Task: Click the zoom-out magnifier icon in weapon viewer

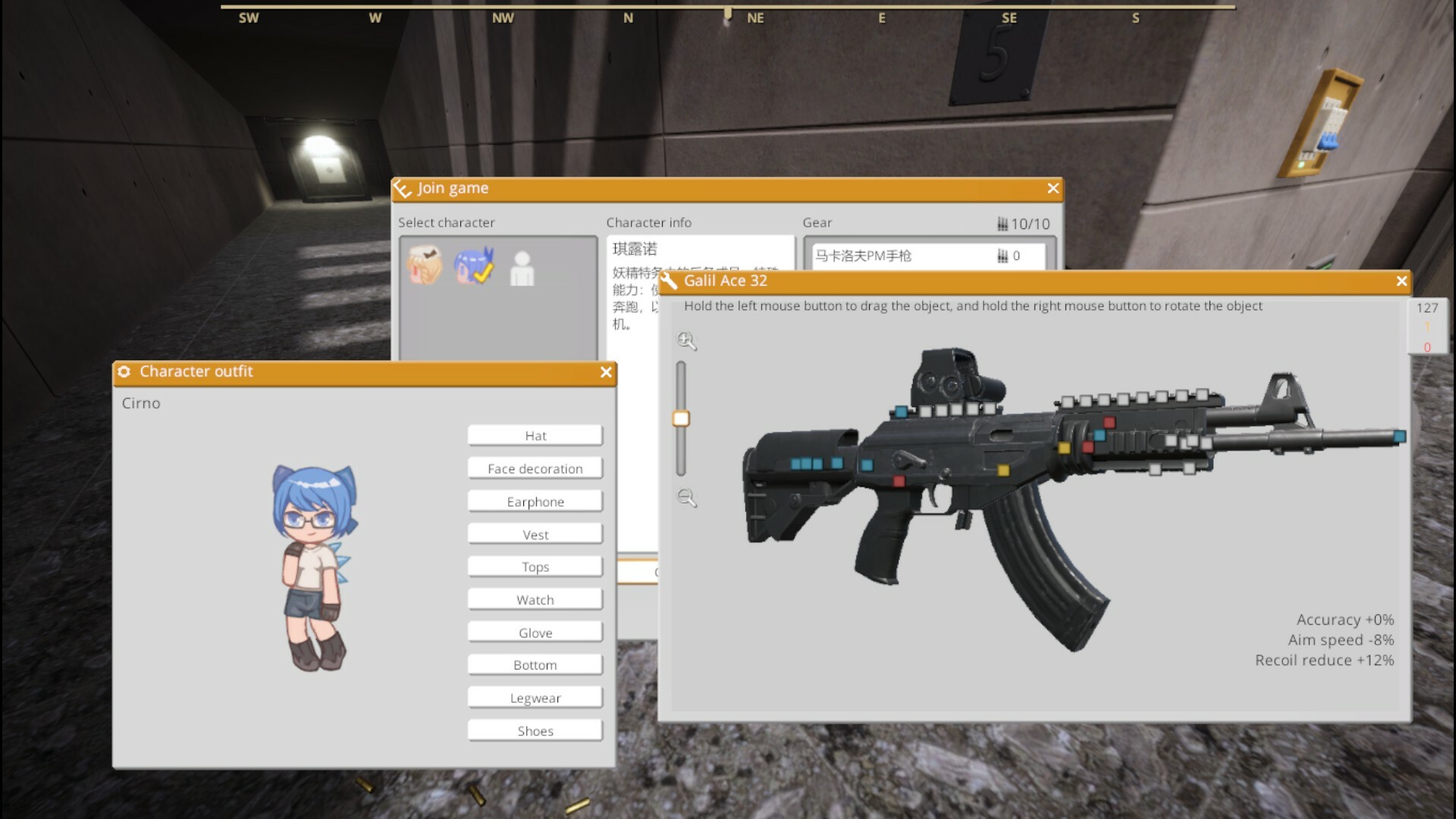Action: click(x=686, y=498)
